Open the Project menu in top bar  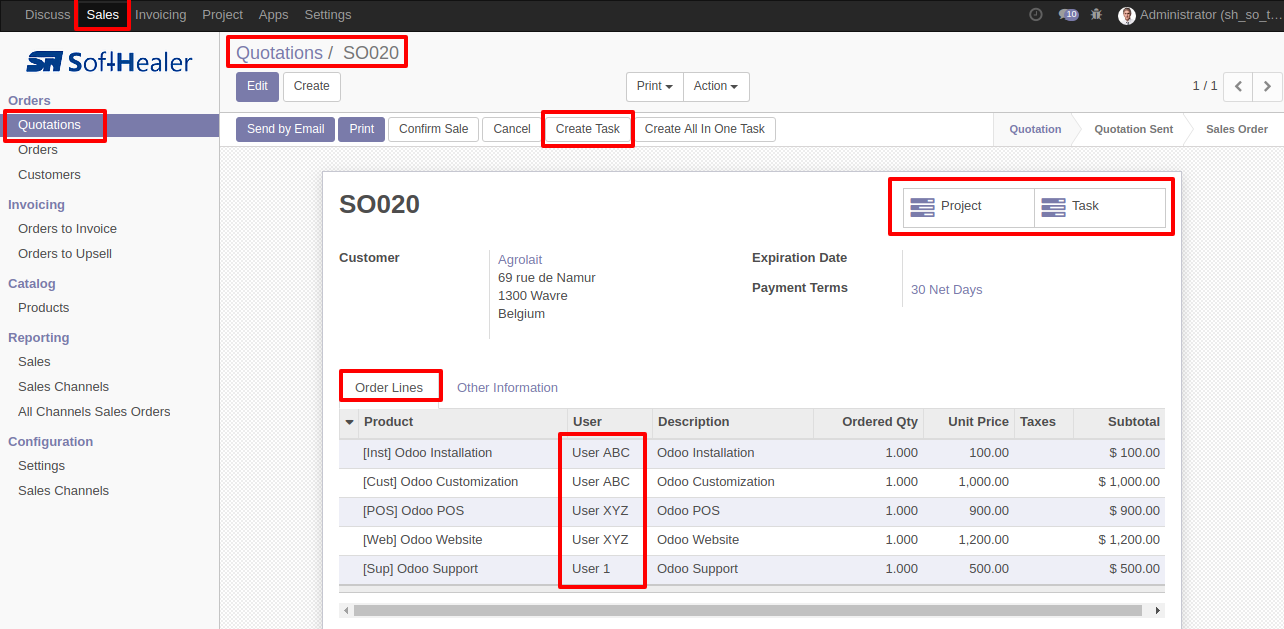(x=222, y=15)
